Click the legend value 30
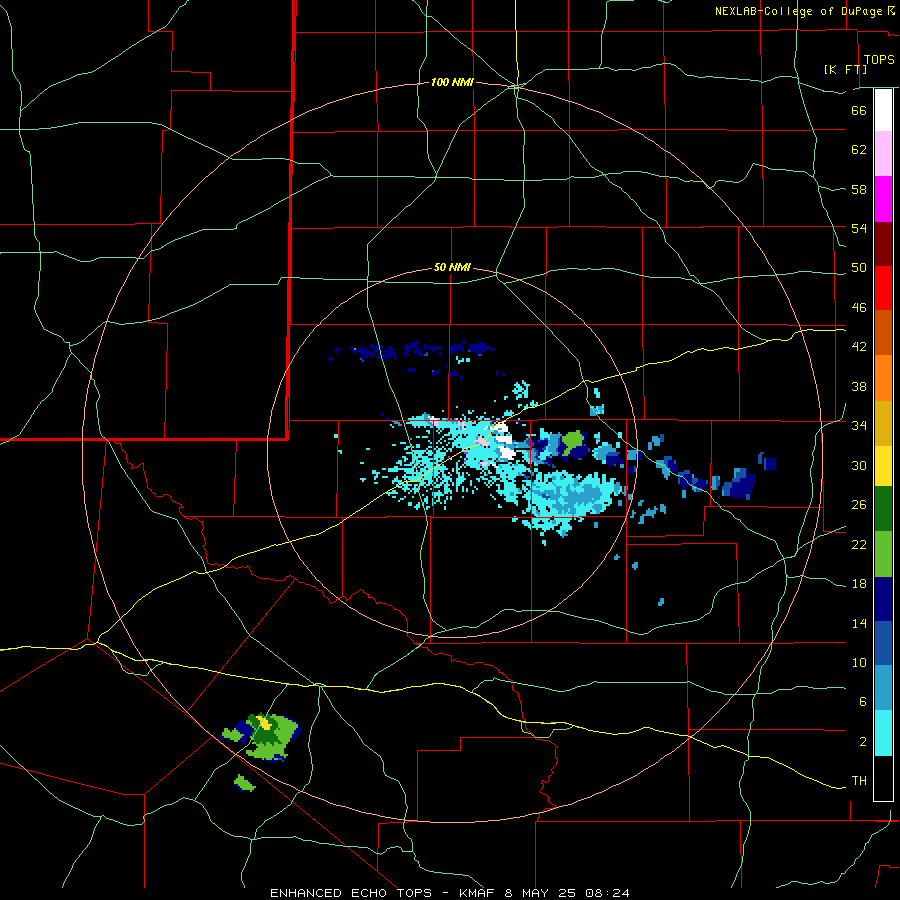The image size is (900, 900). point(859,465)
